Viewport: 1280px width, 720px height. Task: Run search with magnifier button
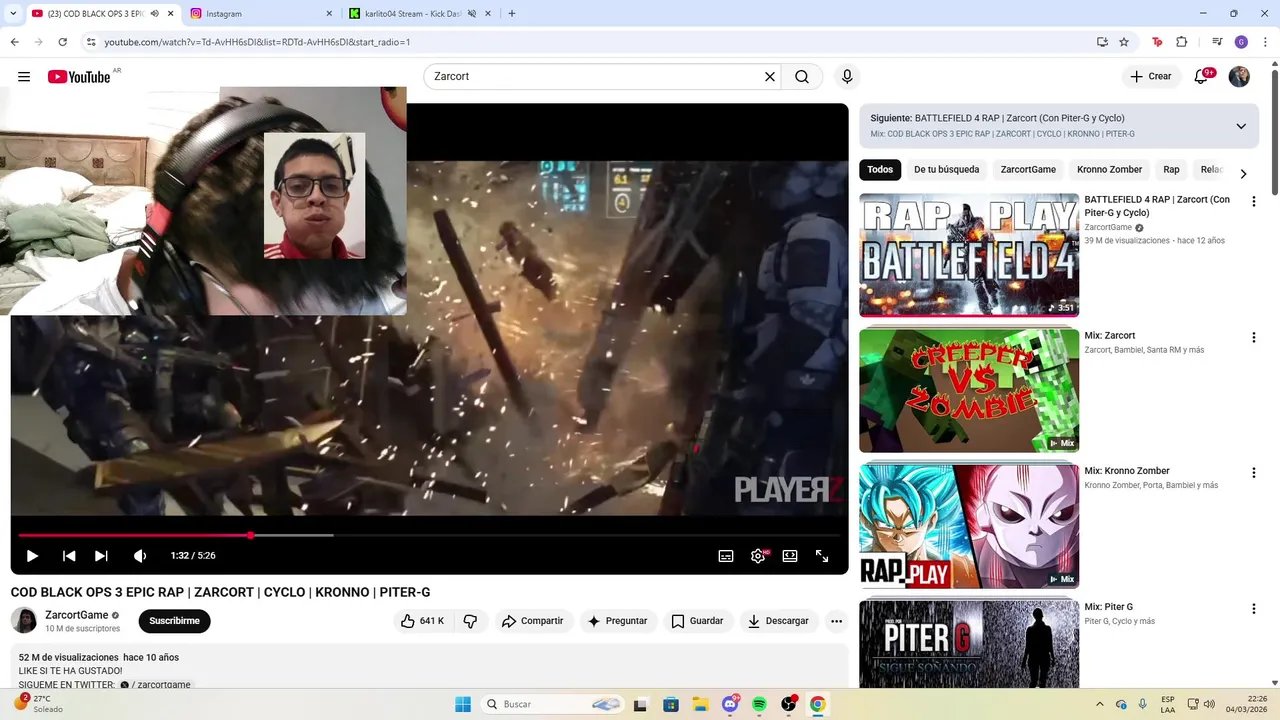pyautogui.click(x=802, y=77)
